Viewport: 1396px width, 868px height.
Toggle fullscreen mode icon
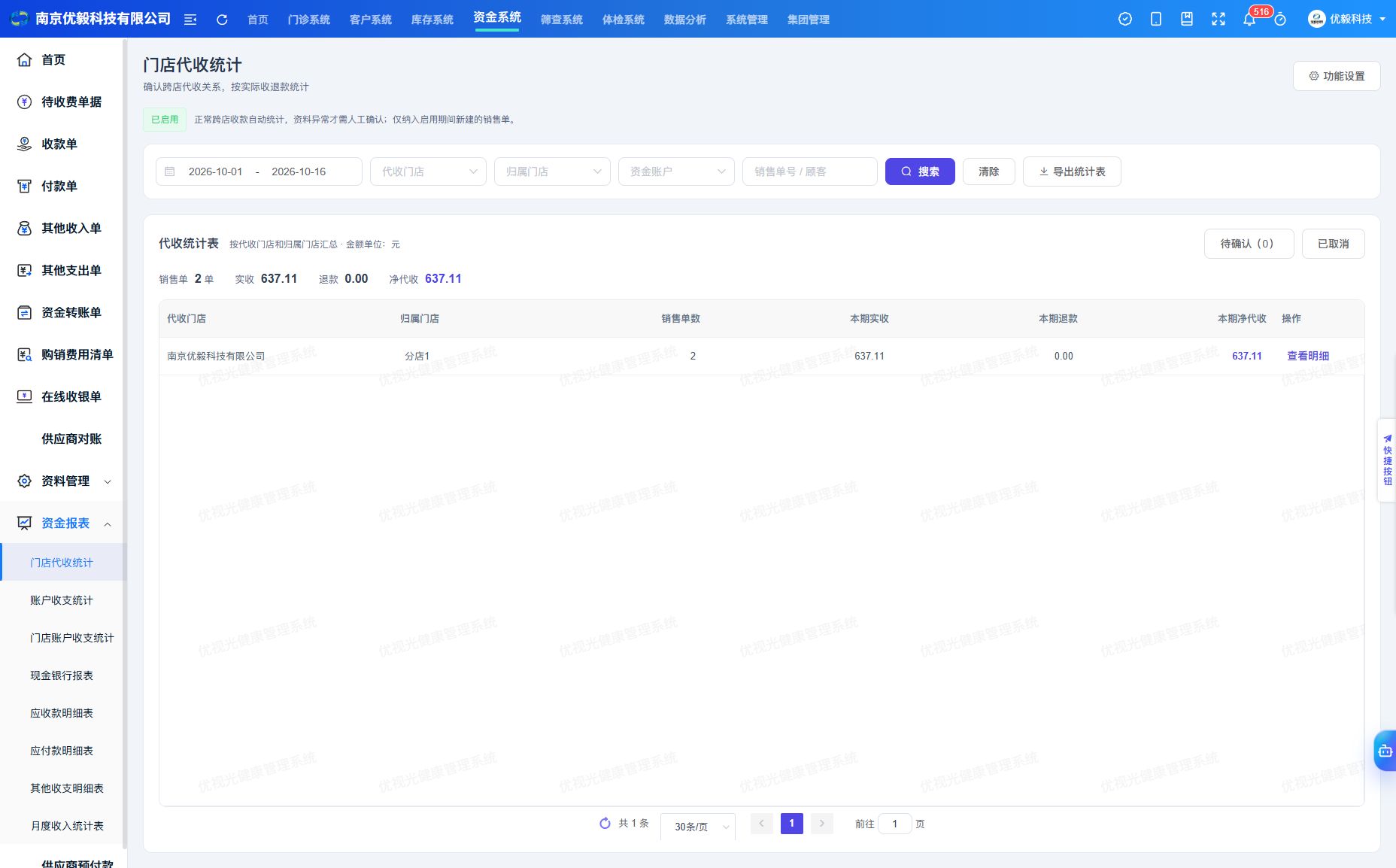pos(1218,19)
